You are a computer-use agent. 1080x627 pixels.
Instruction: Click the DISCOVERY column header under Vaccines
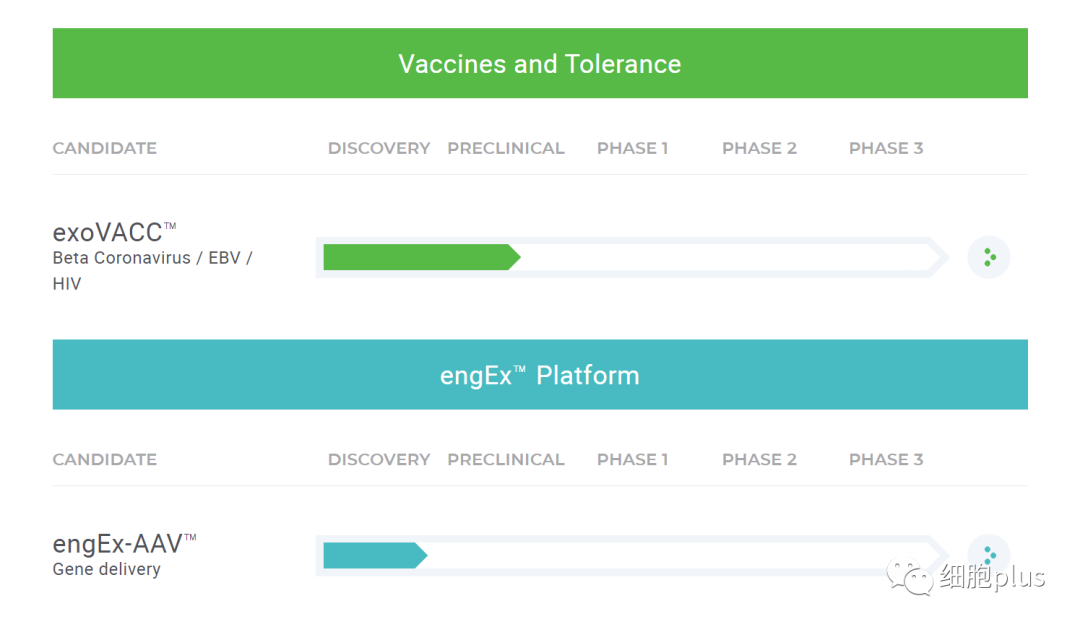click(x=379, y=148)
